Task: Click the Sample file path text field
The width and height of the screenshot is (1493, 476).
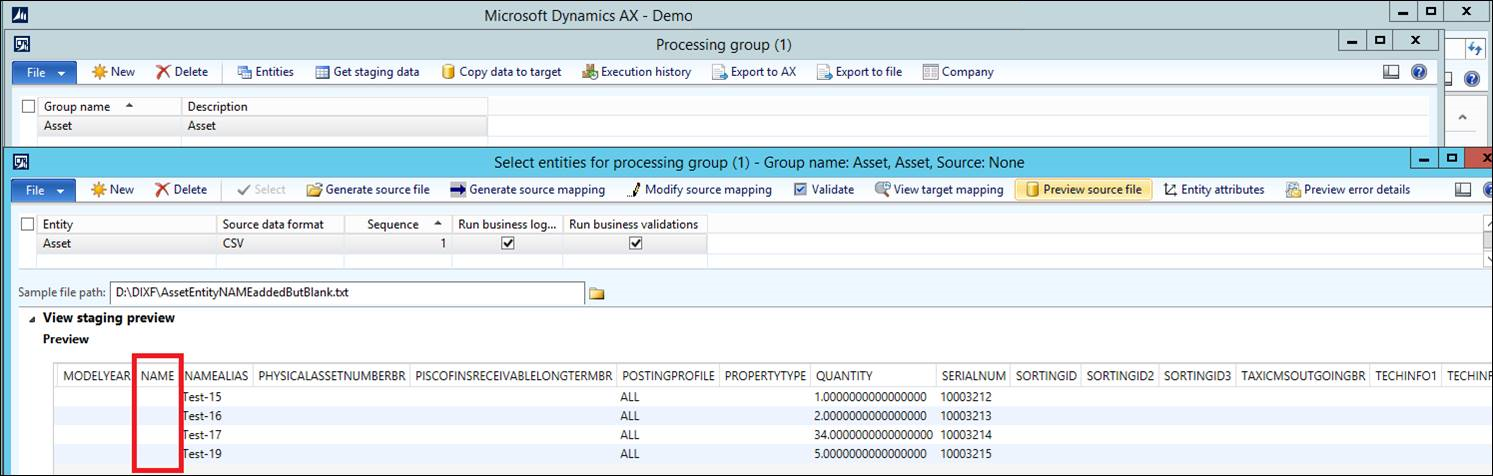Action: 346,294
